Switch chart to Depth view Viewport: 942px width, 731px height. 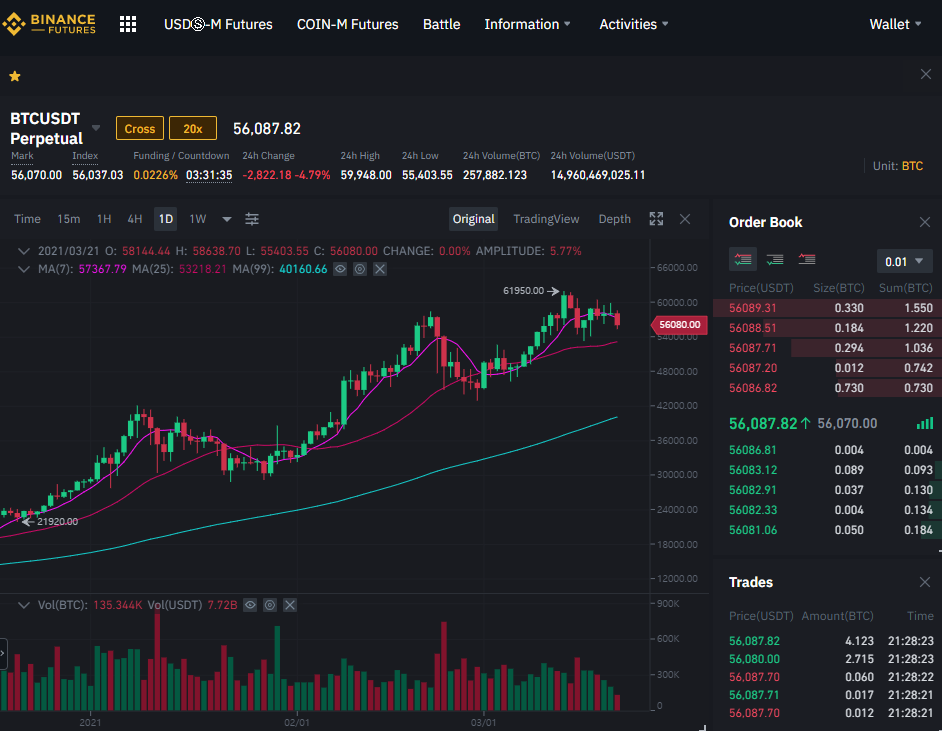pos(615,219)
